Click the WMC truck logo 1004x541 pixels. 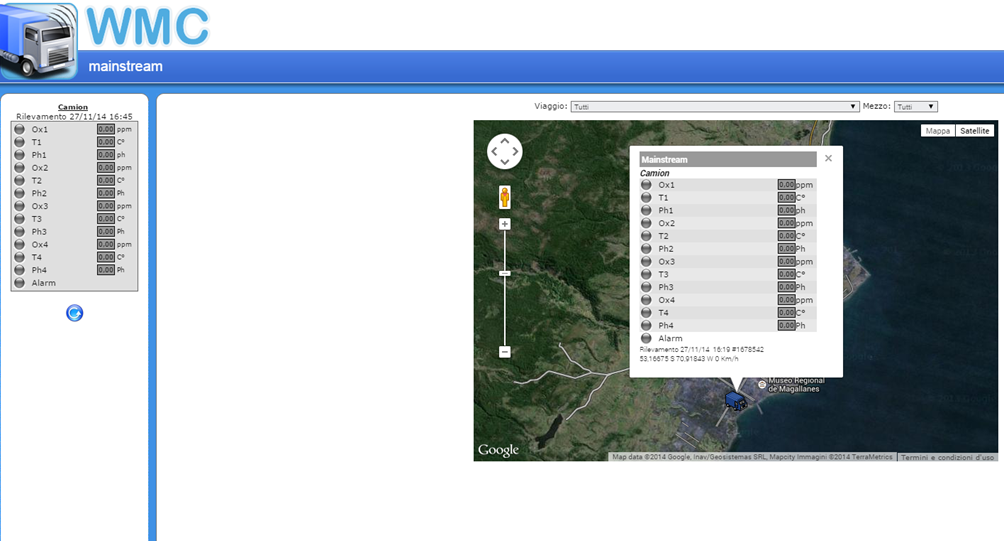[x=39, y=40]
